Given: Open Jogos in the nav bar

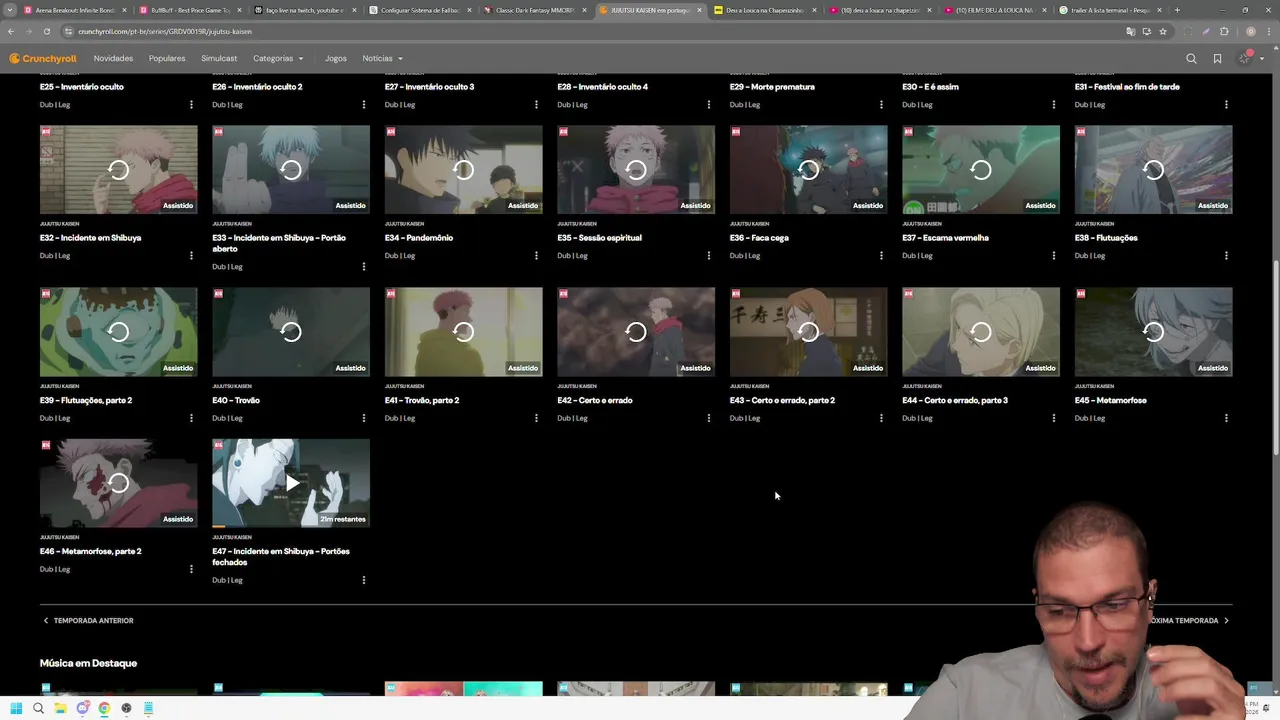Looking at the screenshot, I should [336, 58].
